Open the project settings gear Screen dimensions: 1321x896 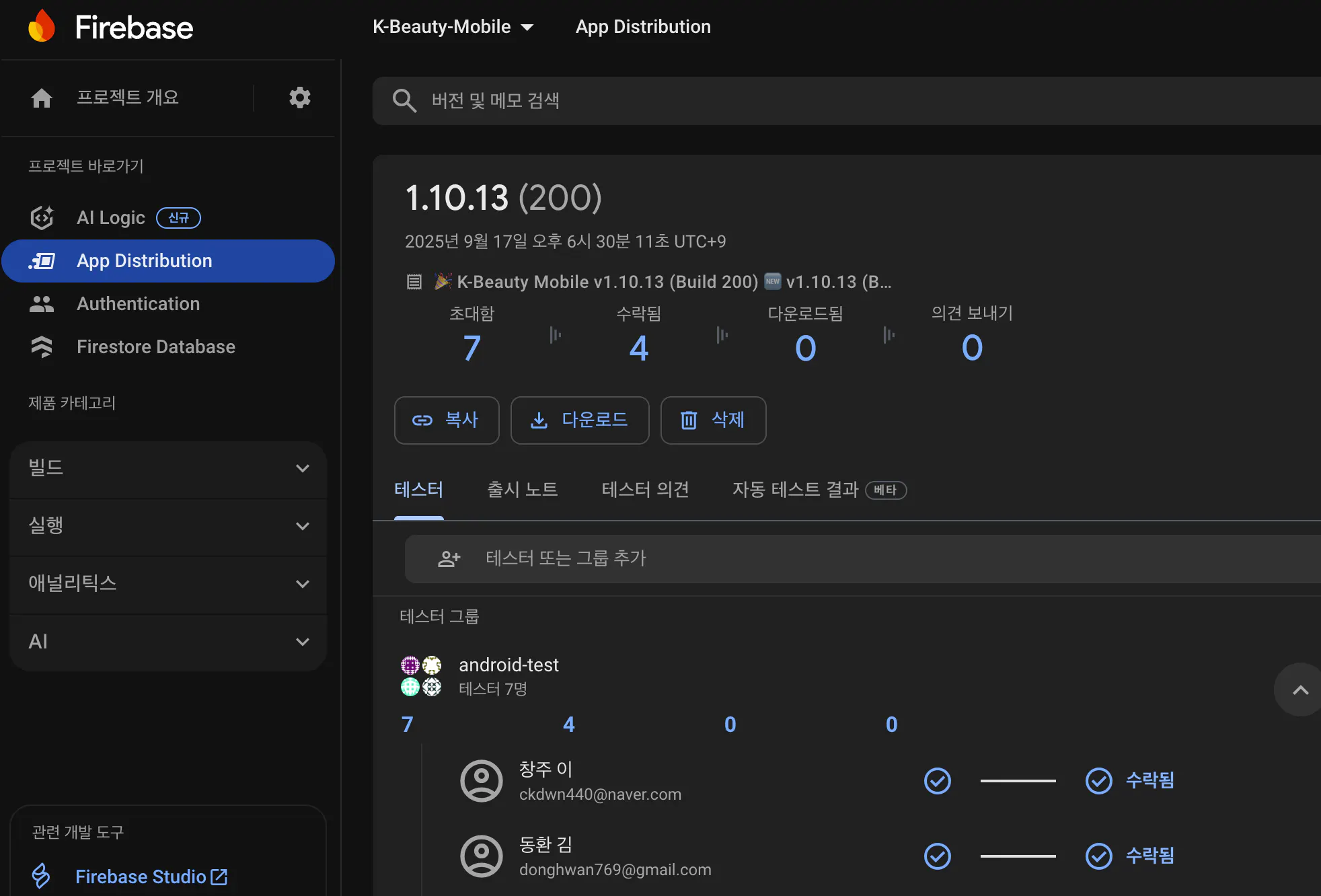click(300, 98)
